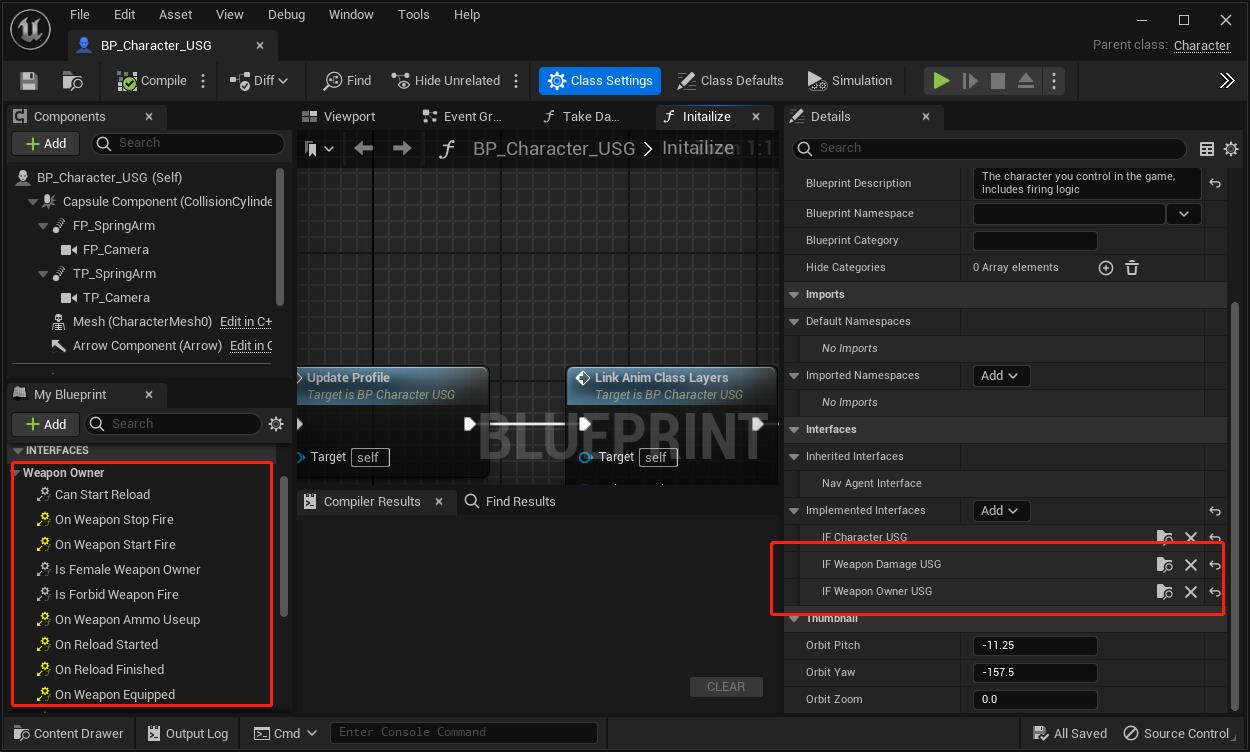Click the Find toolbar button
The image size is (1250, 752).
click(x=347, y=81)
